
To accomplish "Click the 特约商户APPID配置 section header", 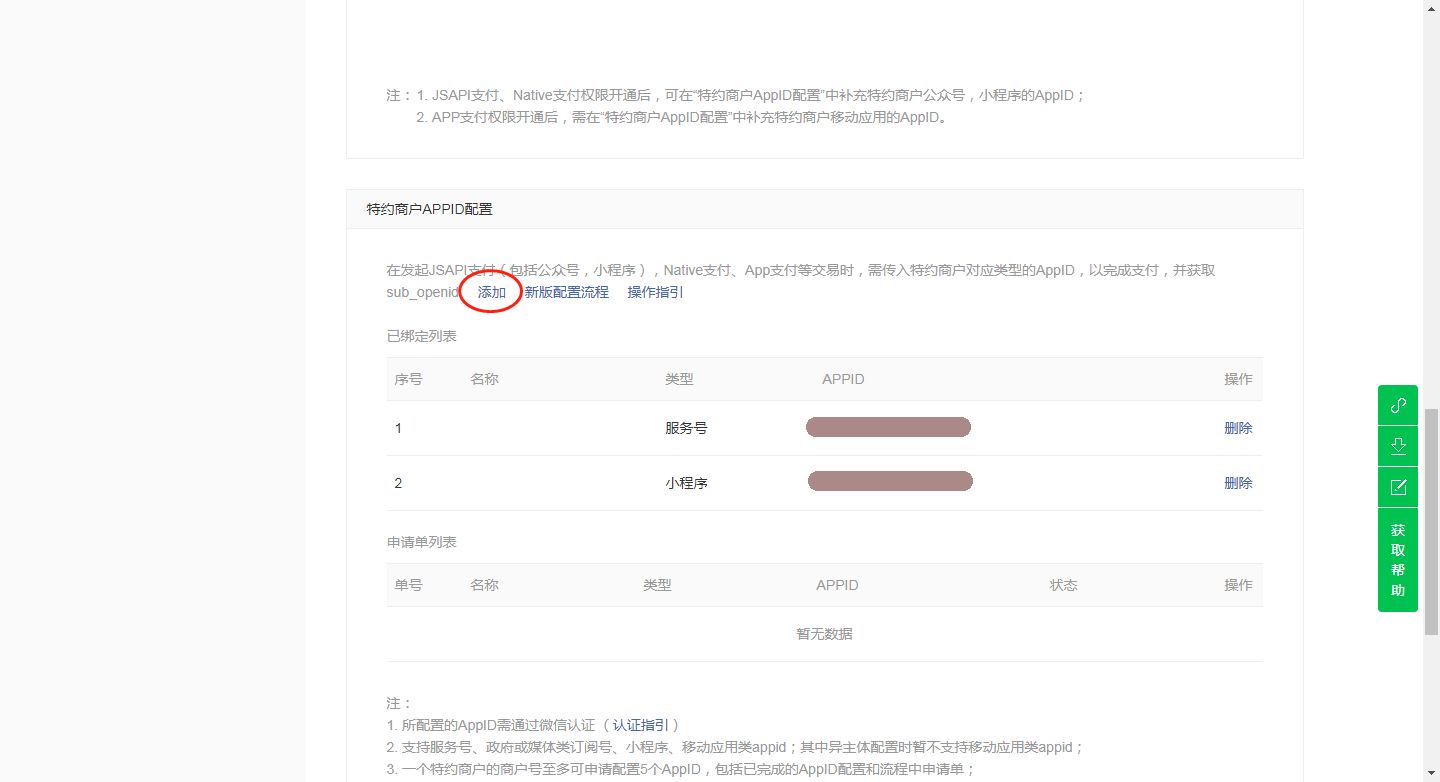I will [x=429, y=209].
